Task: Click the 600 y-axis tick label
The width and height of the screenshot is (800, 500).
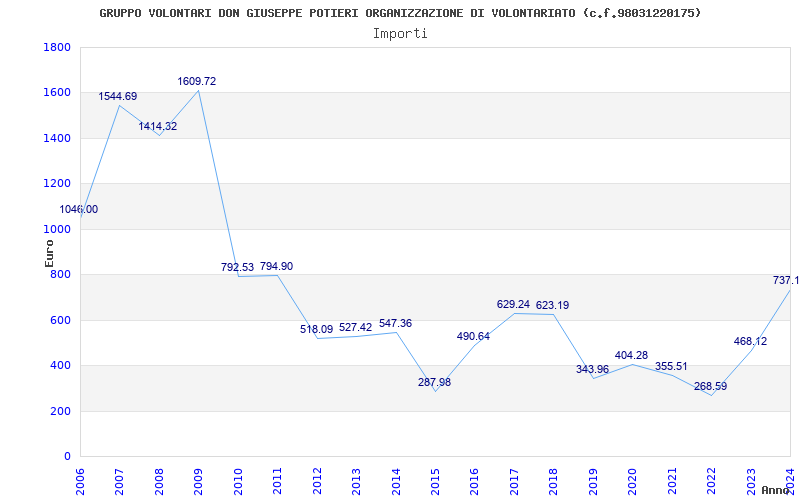Action: [x=60, y=320]
